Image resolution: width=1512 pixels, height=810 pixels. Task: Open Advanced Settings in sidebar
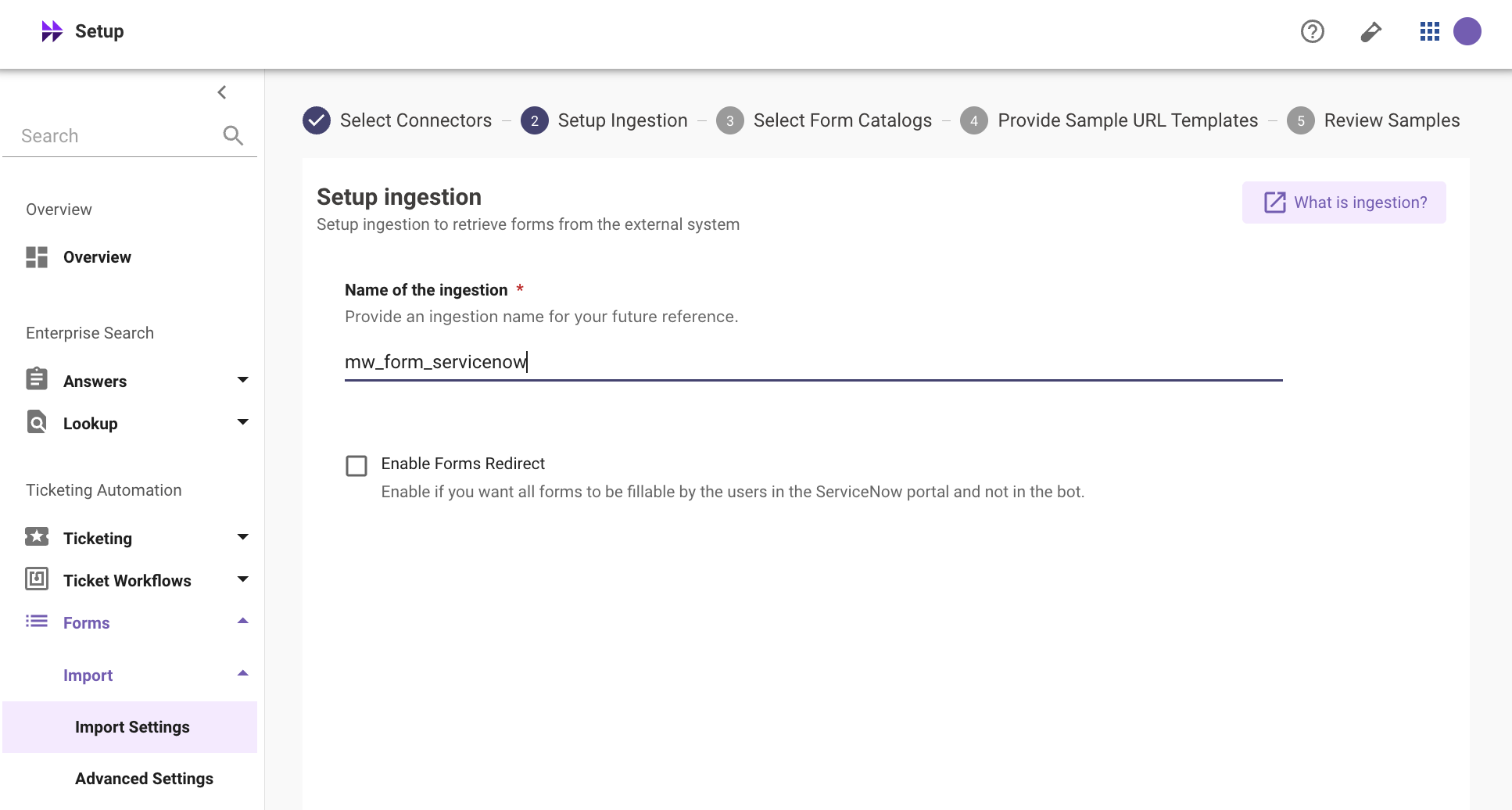pos(144,779)
